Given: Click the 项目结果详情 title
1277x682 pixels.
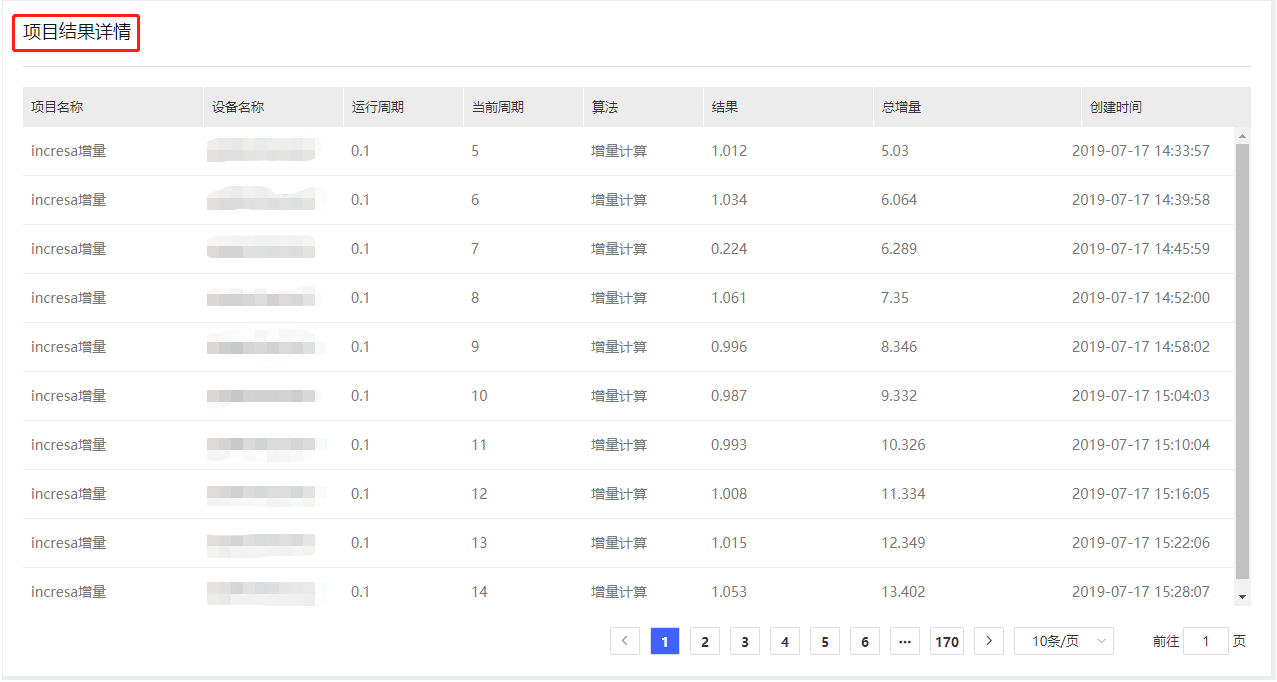Looking at the screenshot, I should click(x=77, y=33).
